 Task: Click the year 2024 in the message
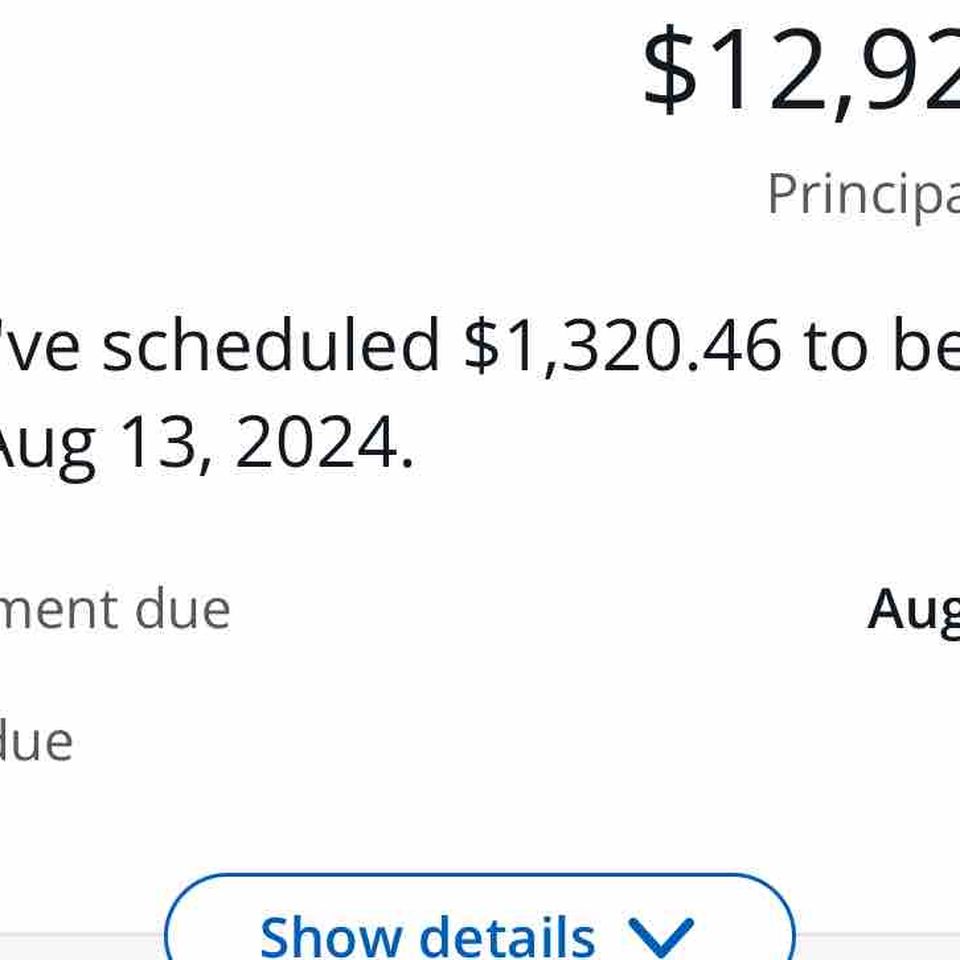tap(315, 442)
